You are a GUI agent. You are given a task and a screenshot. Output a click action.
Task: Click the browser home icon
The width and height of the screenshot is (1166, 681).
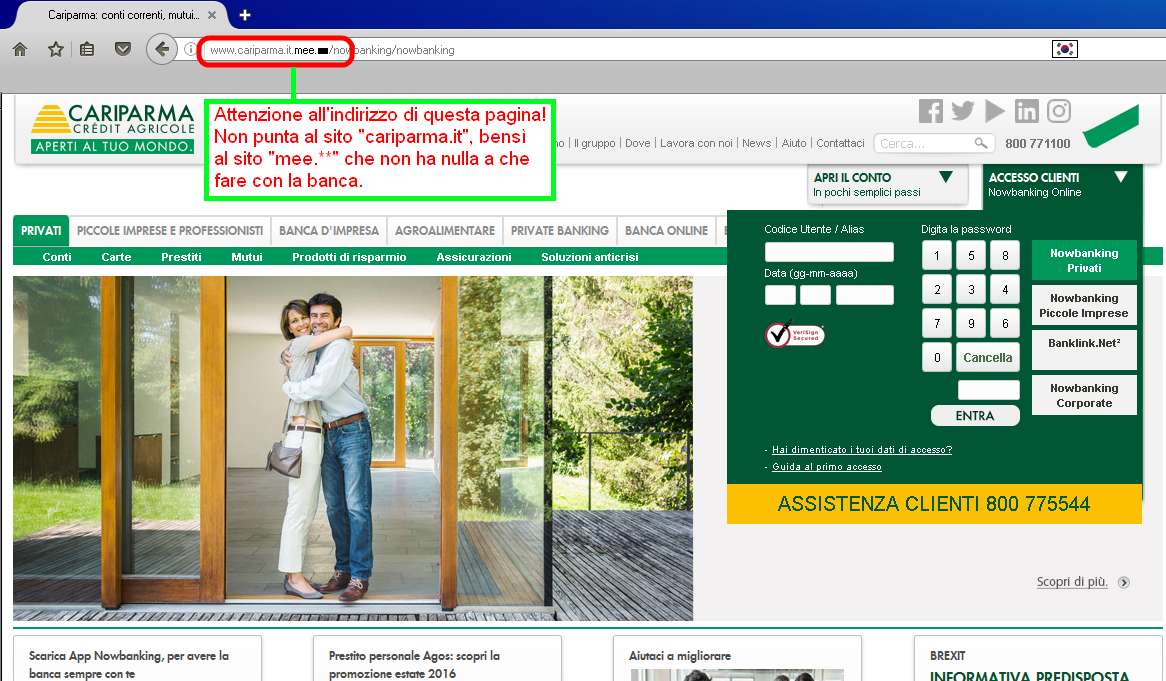20,50
